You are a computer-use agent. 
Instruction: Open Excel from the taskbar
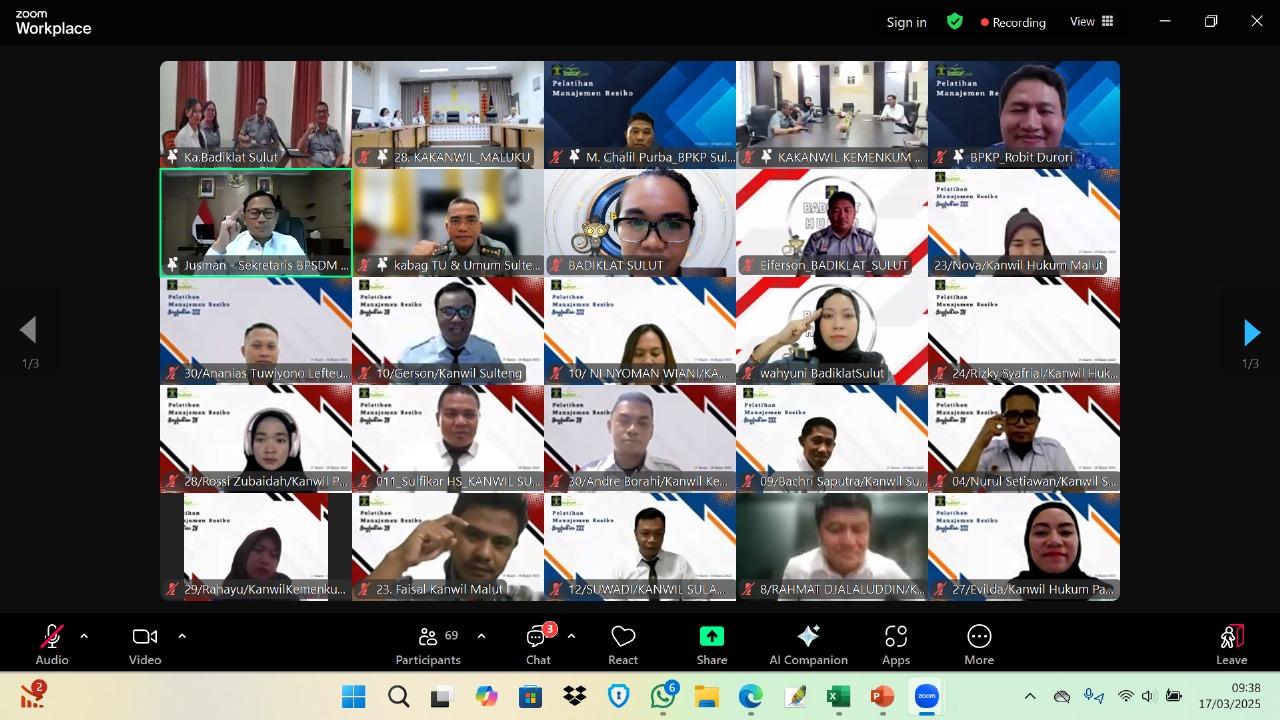tap(838, 697)
